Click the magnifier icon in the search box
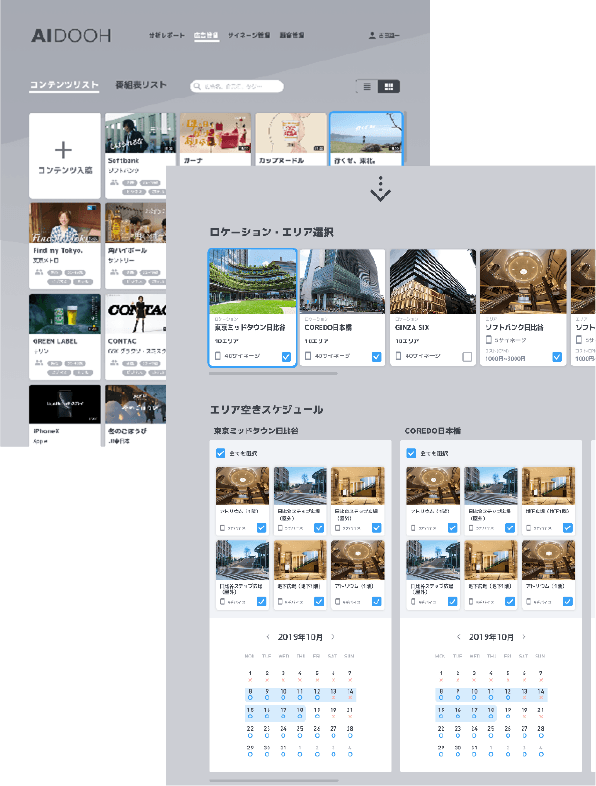The height and width of the screenshot is (786, 596). point(197,86)
